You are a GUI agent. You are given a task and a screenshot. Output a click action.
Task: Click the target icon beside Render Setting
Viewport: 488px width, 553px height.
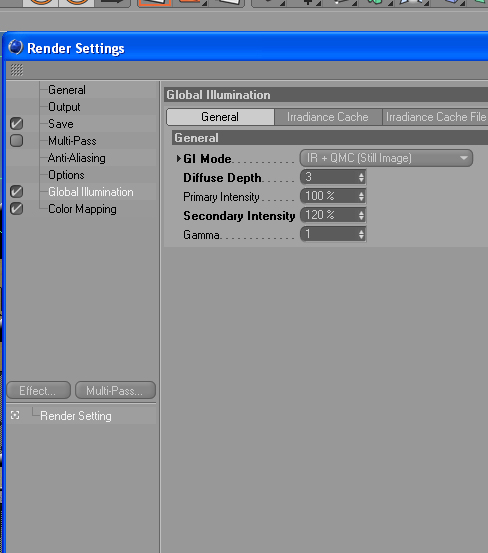click(x=15, y=415)
